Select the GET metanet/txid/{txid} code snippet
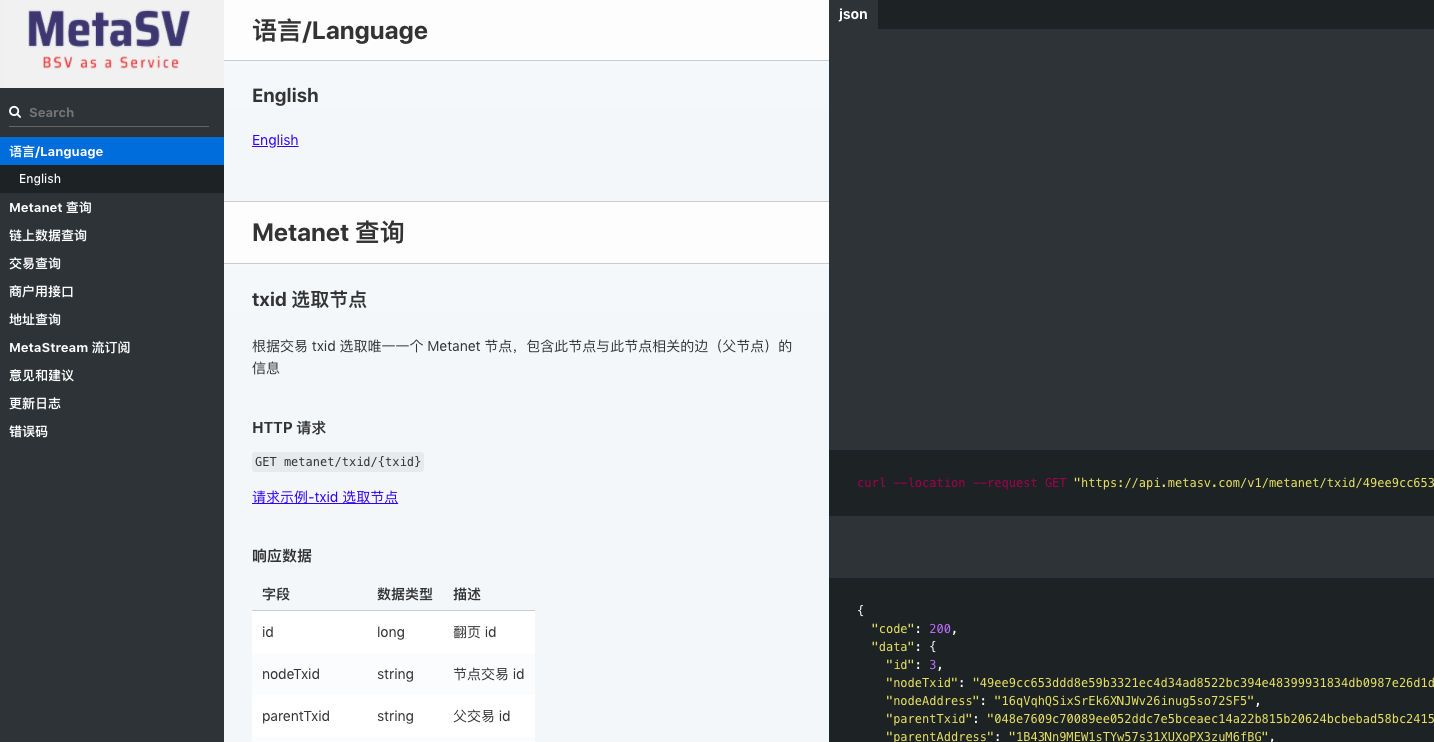The width and height of the screenshot is (1434, 742). [x=338, y=462]
